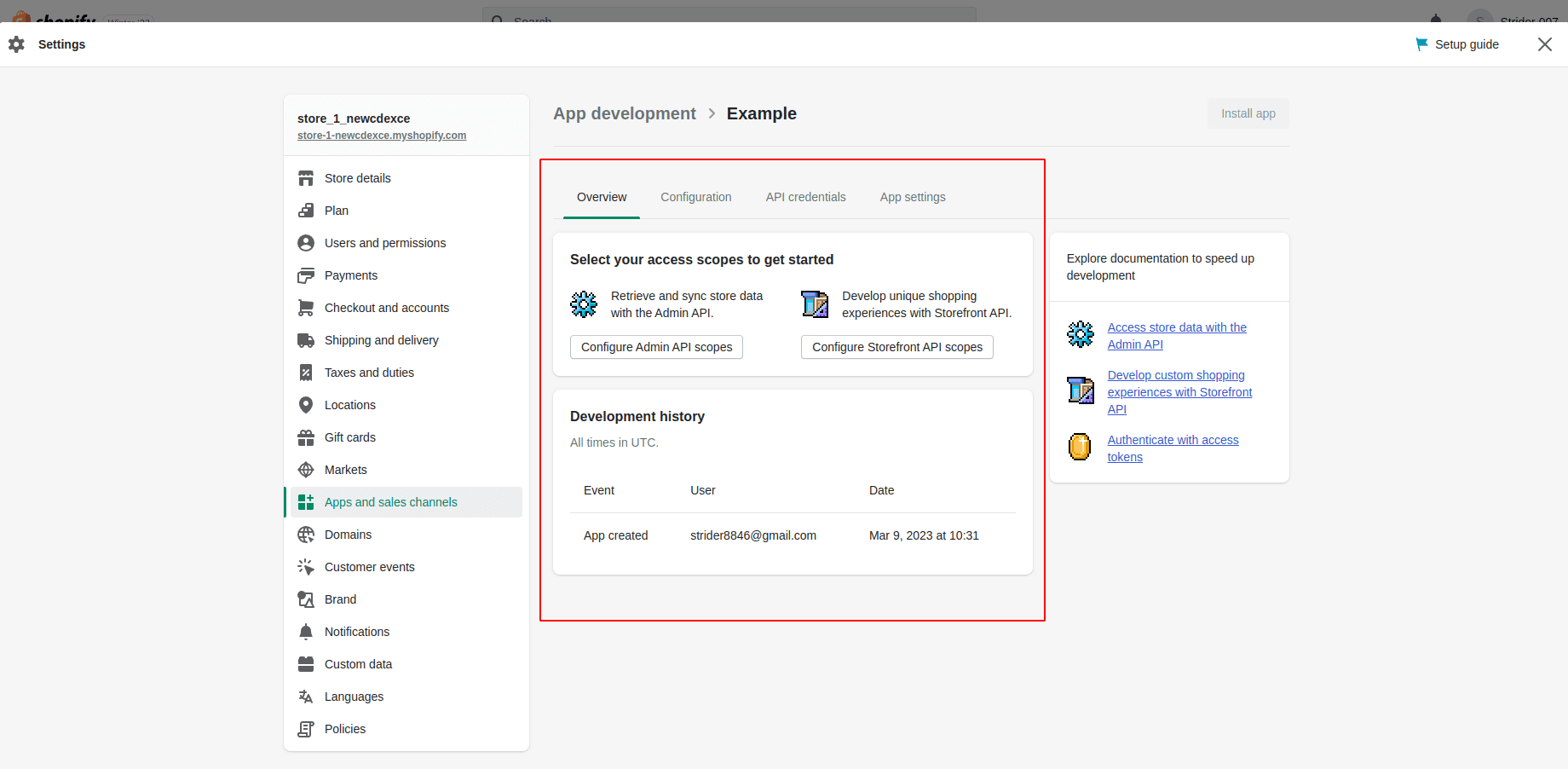Open Taxes and duties settings
Image resolution: width=1568 pixels, height=769 pixels.
pos(406,373)
